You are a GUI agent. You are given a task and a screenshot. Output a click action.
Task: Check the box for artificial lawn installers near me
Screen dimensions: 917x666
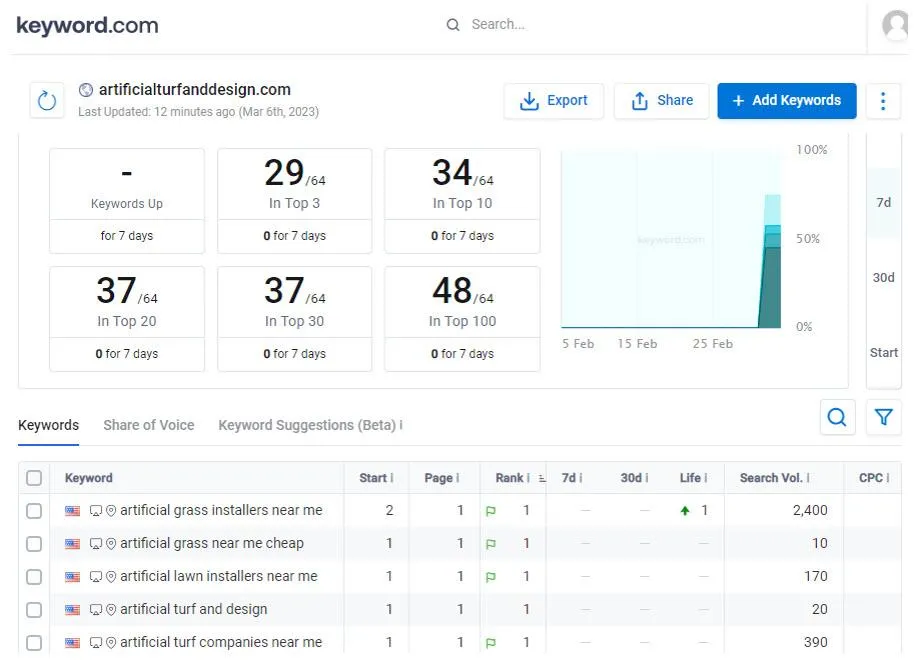tap(34, 577)
